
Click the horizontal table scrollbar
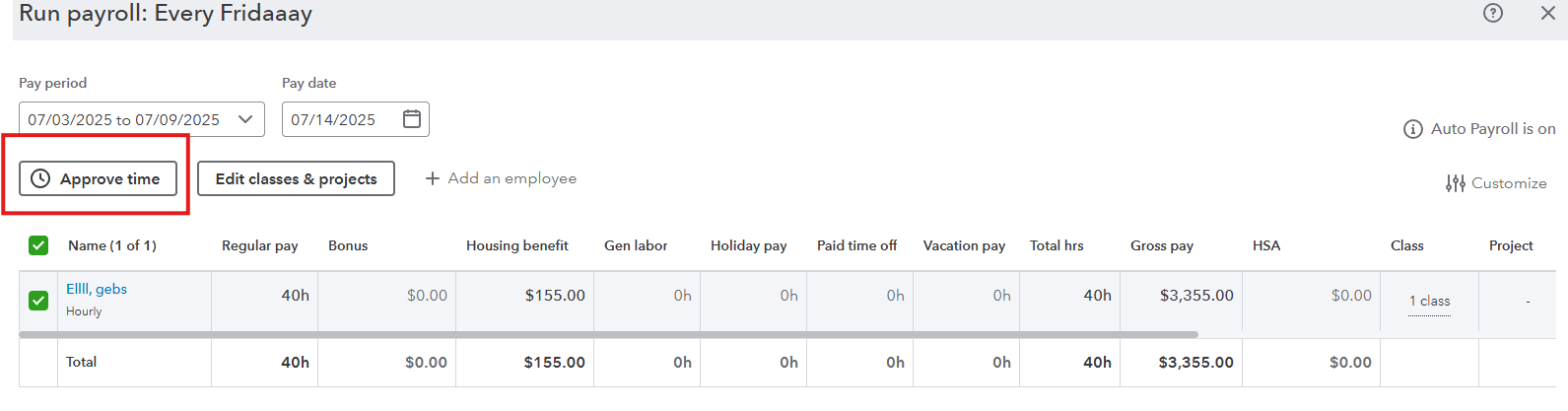point(608,335)
